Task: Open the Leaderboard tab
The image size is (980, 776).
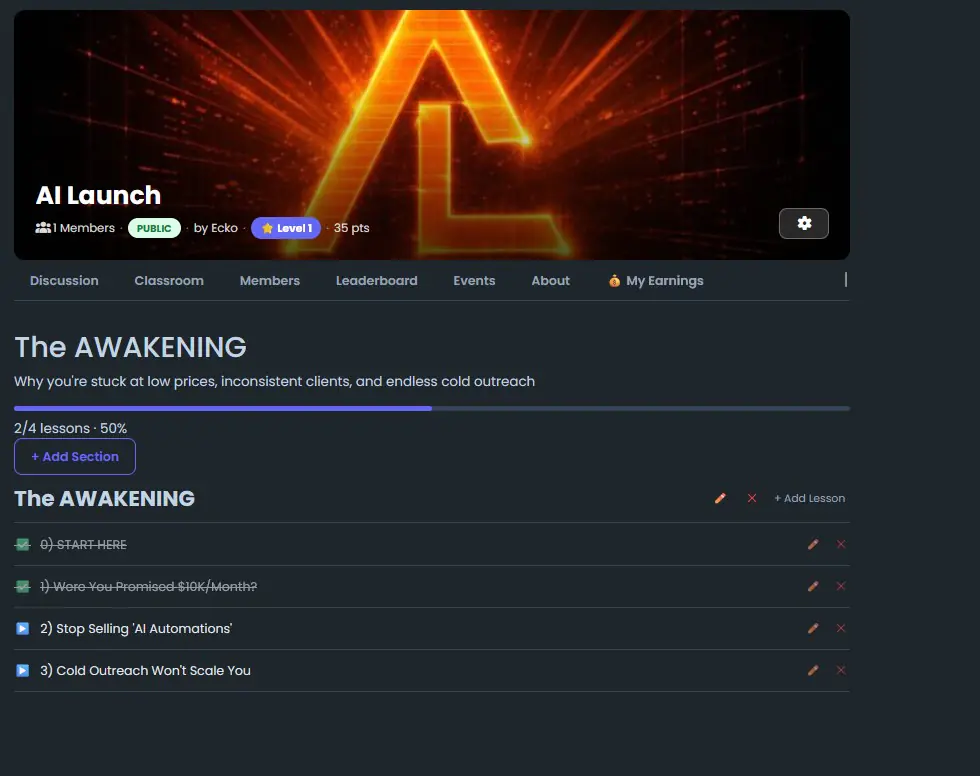Action: click(376, 281)
